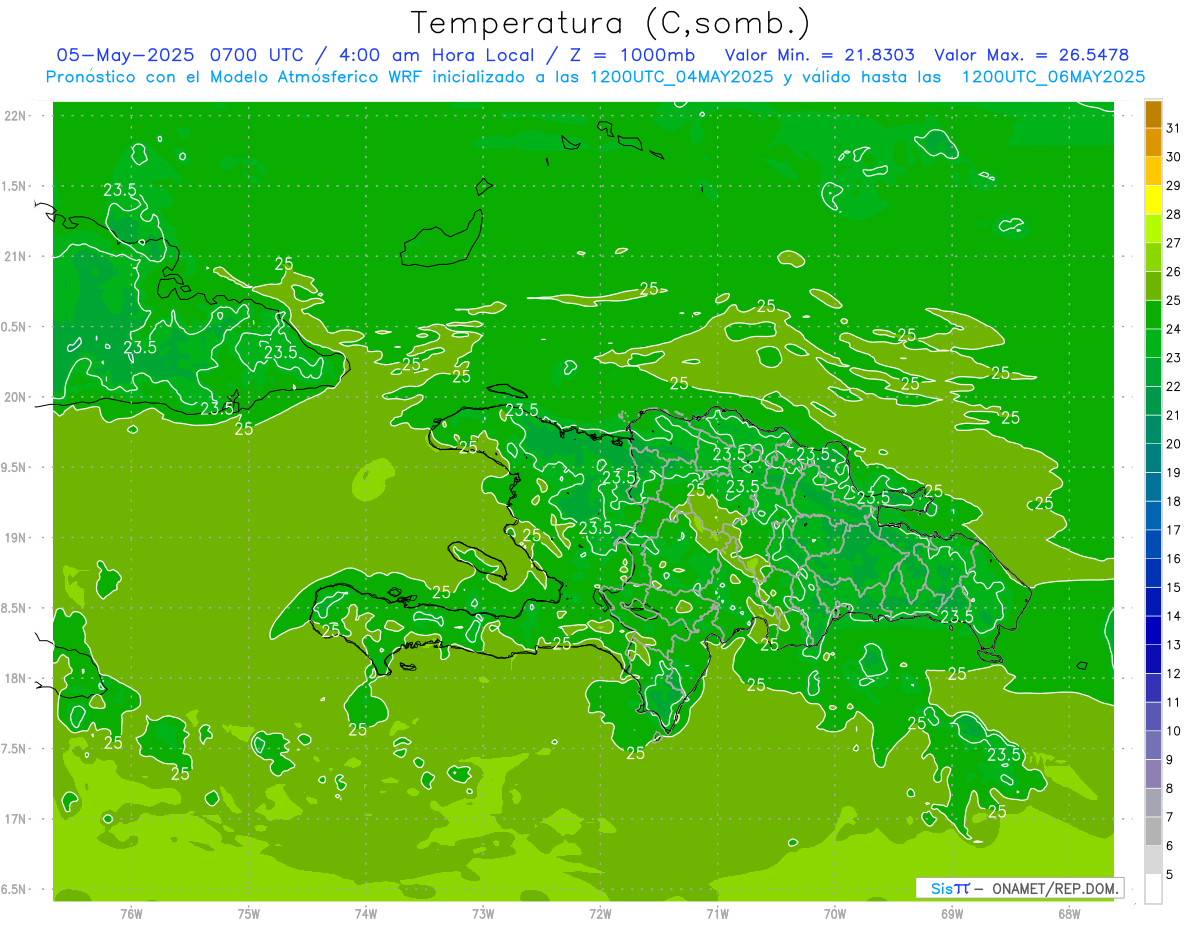Viewport: 1200px width, 927px height.
Task: Click the white swatch below 5
Action: pyautogui.click(x=1153, y=889)
